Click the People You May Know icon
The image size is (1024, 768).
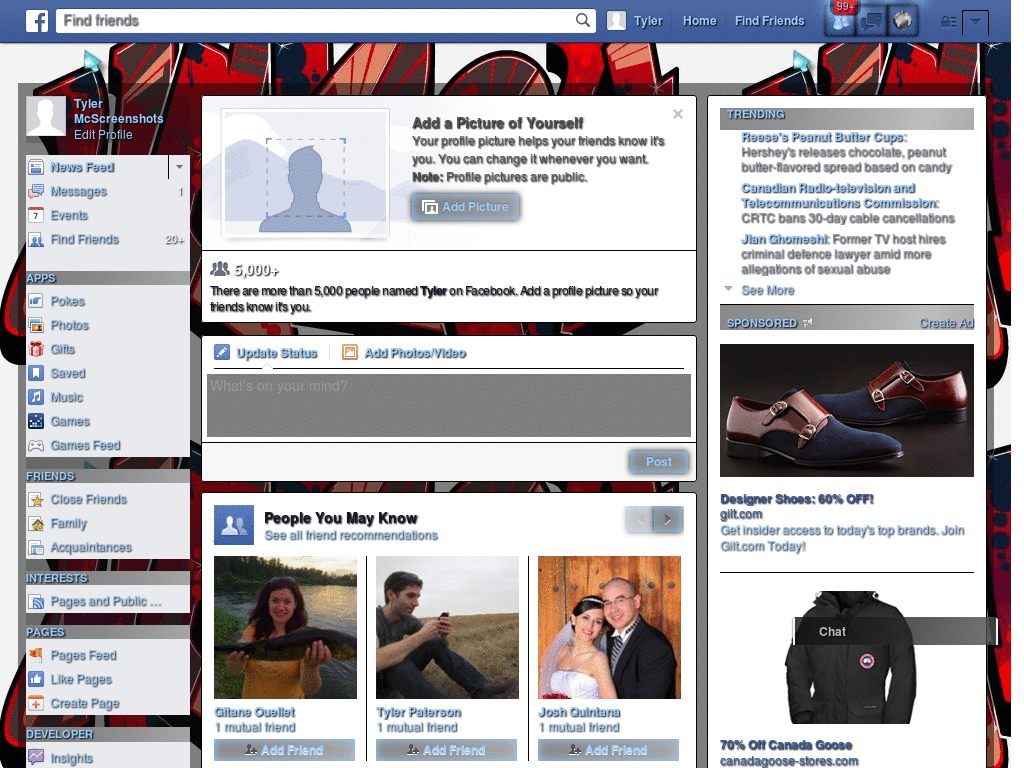234,524
